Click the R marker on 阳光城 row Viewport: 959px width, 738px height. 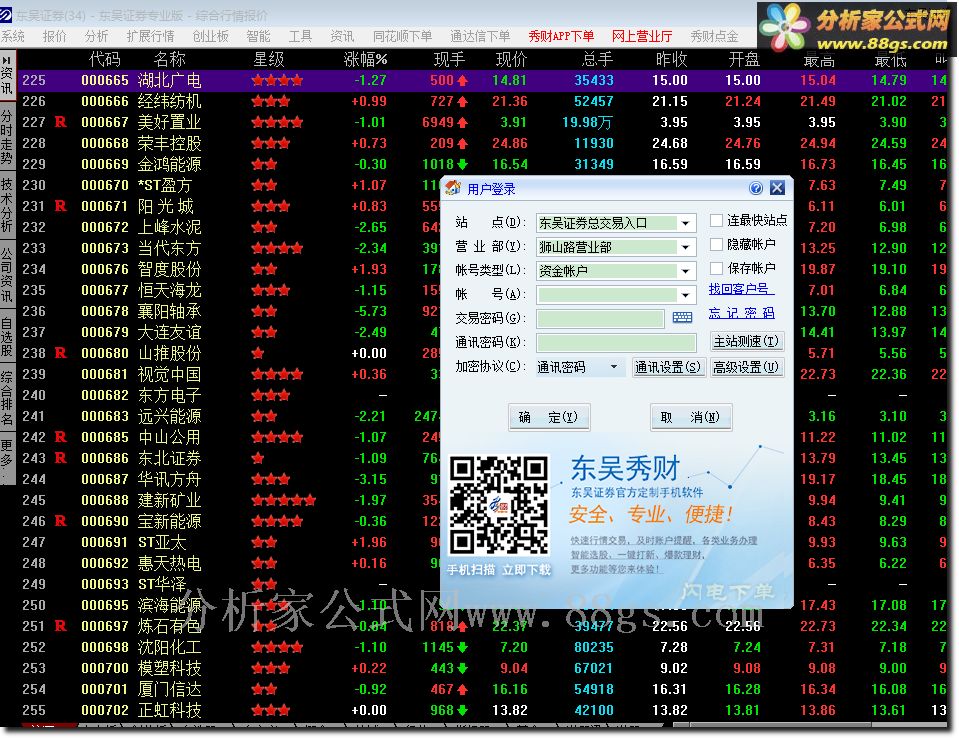point(61,206)
